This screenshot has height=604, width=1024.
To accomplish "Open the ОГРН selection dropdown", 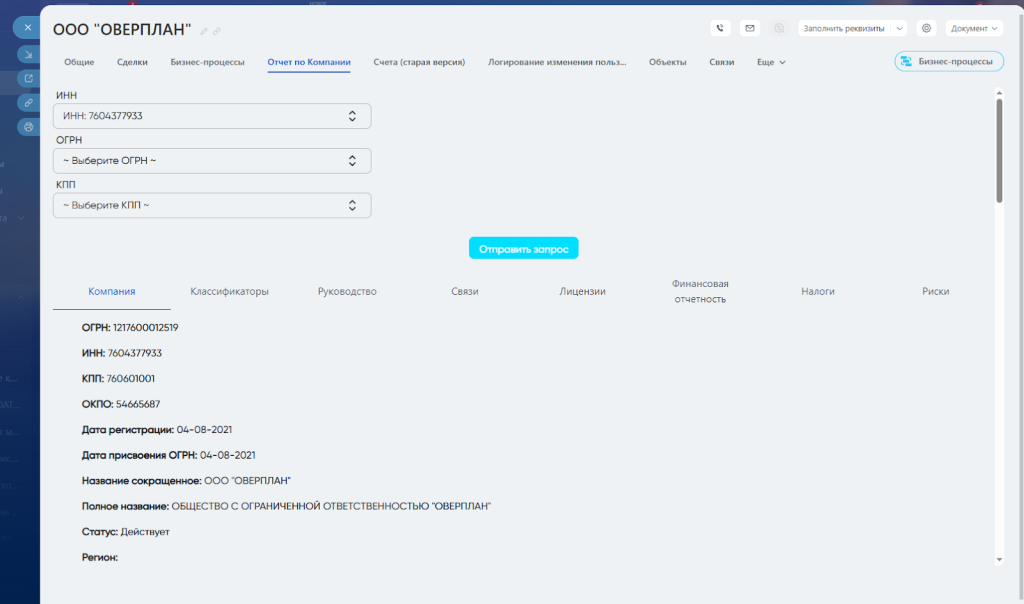I will click(211, 160).
